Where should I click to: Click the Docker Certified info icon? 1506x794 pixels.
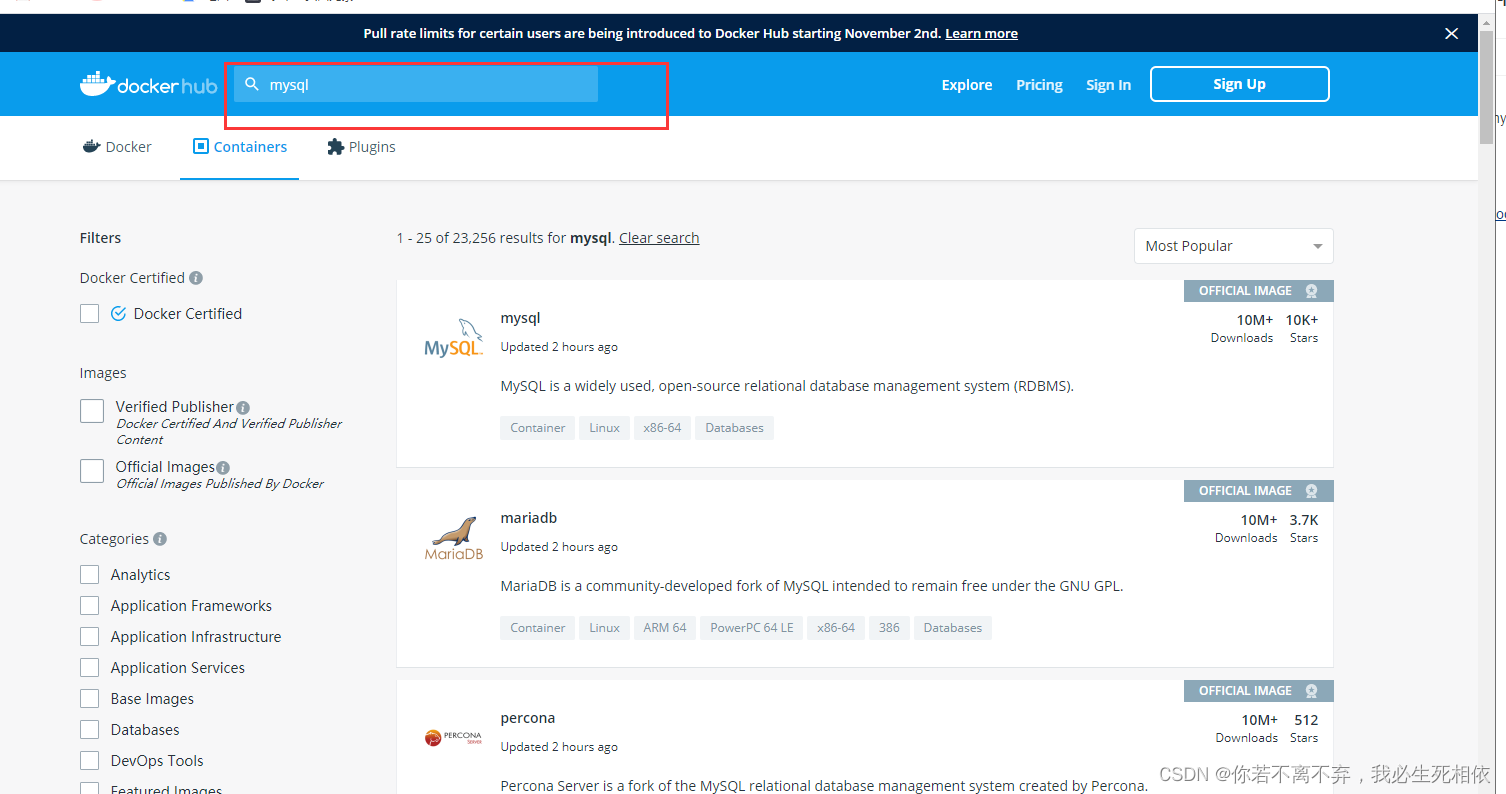(196, 278)
